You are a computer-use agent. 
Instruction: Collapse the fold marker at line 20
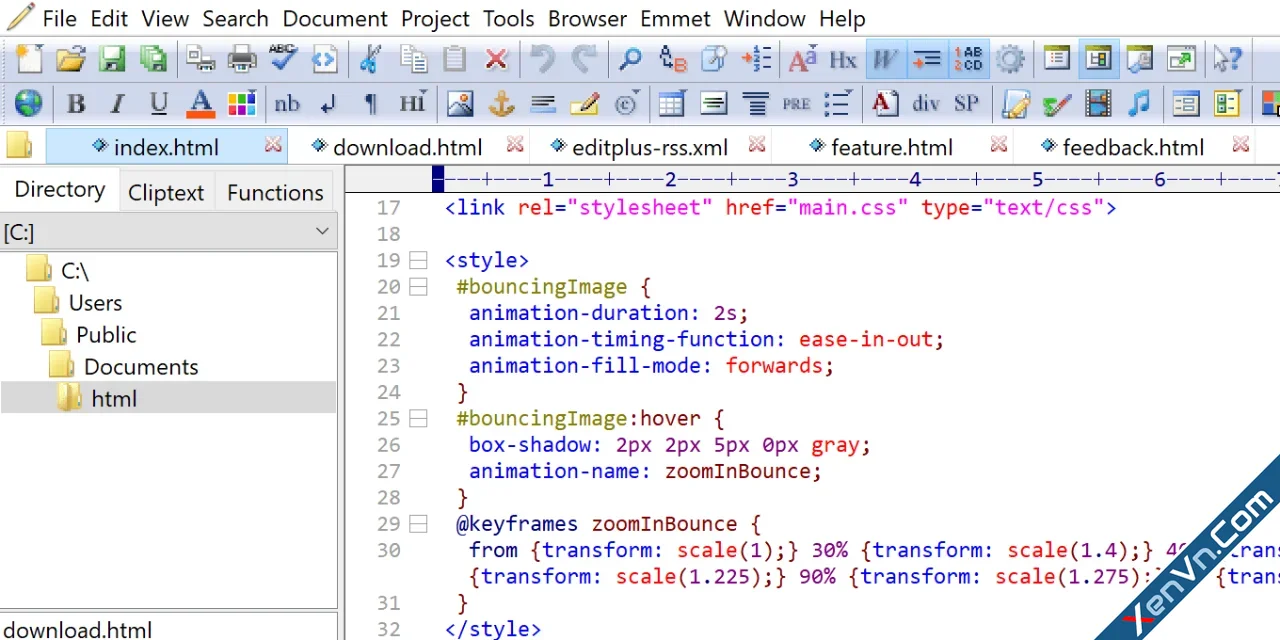click(x=418, y=287)
